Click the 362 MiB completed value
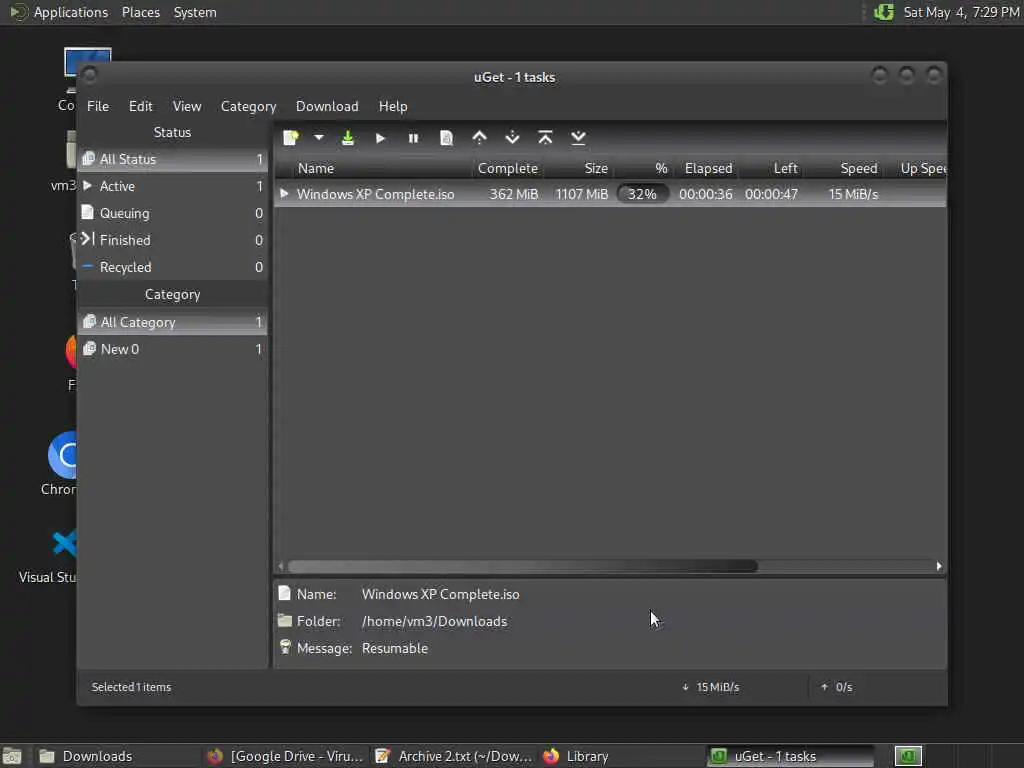The image size is (1024, 768). point(513,194)
